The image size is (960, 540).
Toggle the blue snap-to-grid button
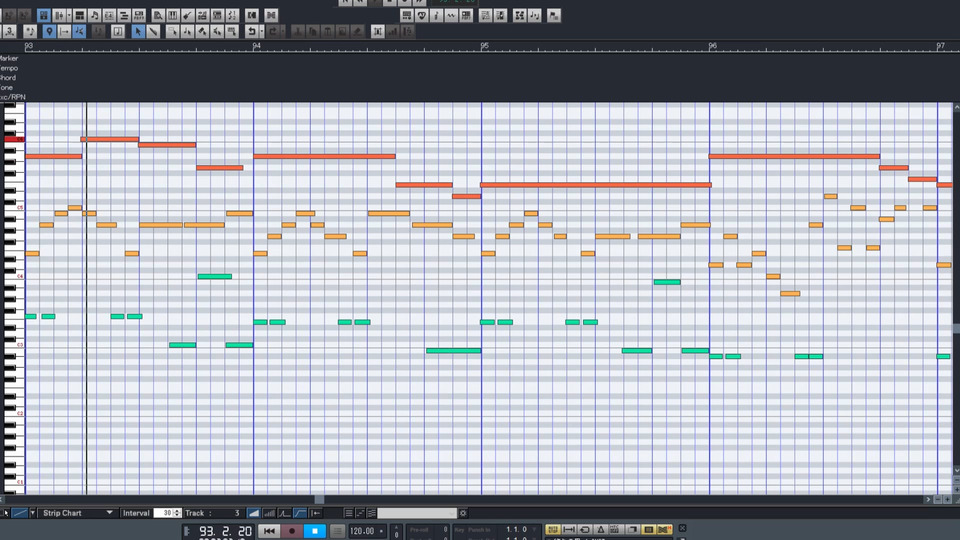pos(79,31)
